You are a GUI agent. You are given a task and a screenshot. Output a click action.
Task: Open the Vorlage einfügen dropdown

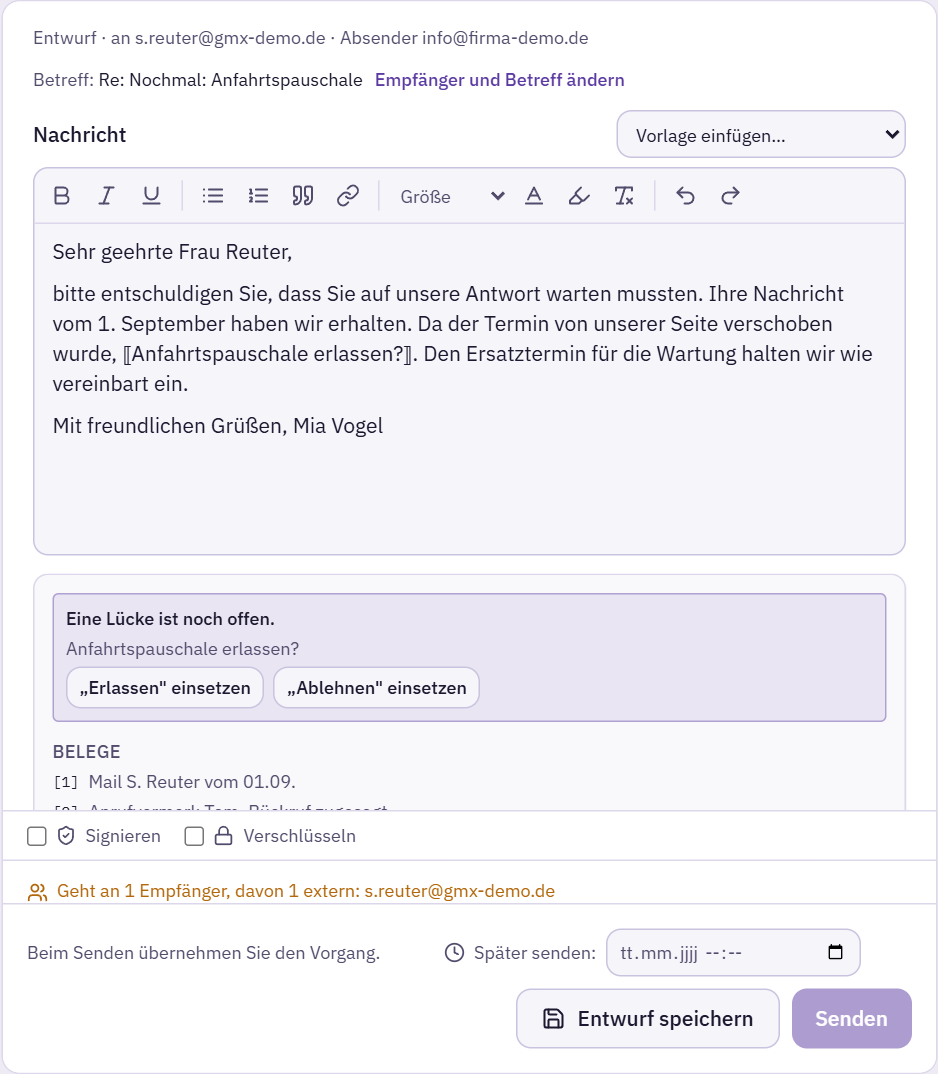coord(761,134)
